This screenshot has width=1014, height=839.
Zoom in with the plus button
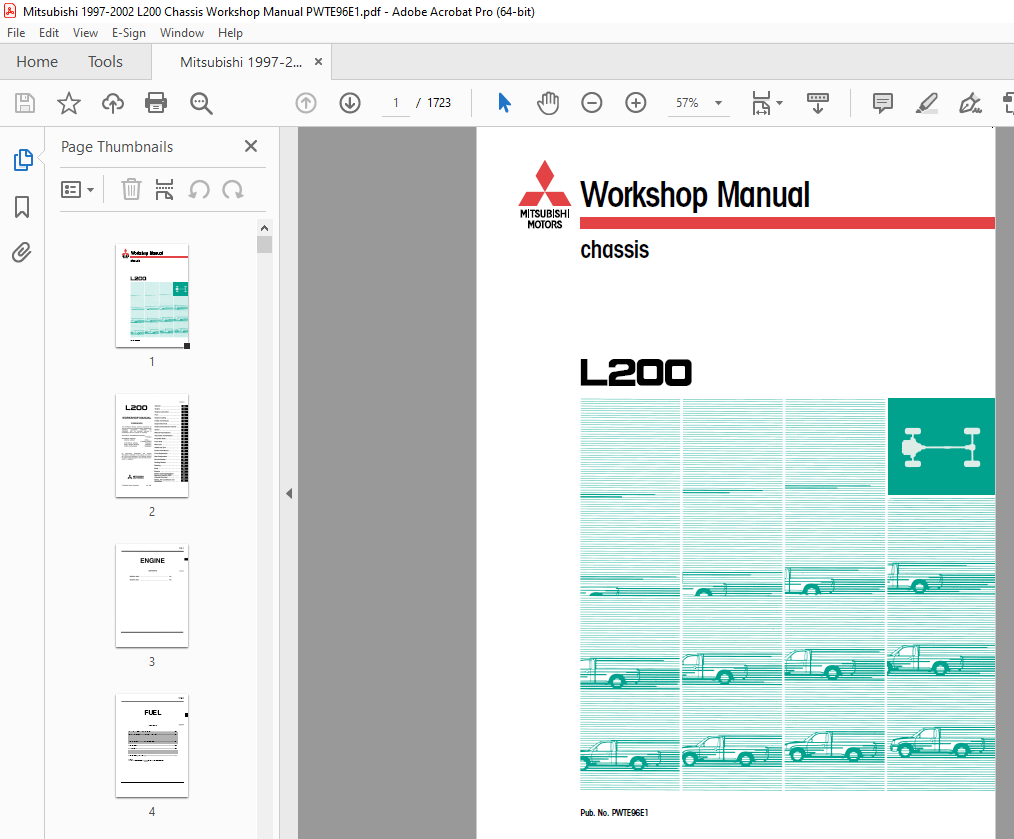point(636,103)
